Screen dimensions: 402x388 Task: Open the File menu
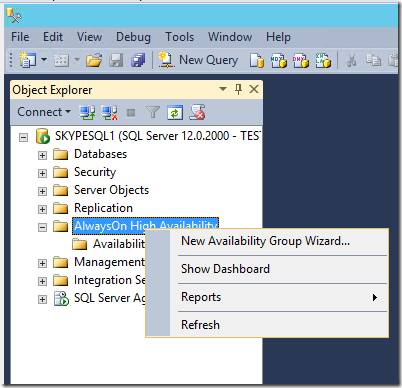click(x=20, y=37)
